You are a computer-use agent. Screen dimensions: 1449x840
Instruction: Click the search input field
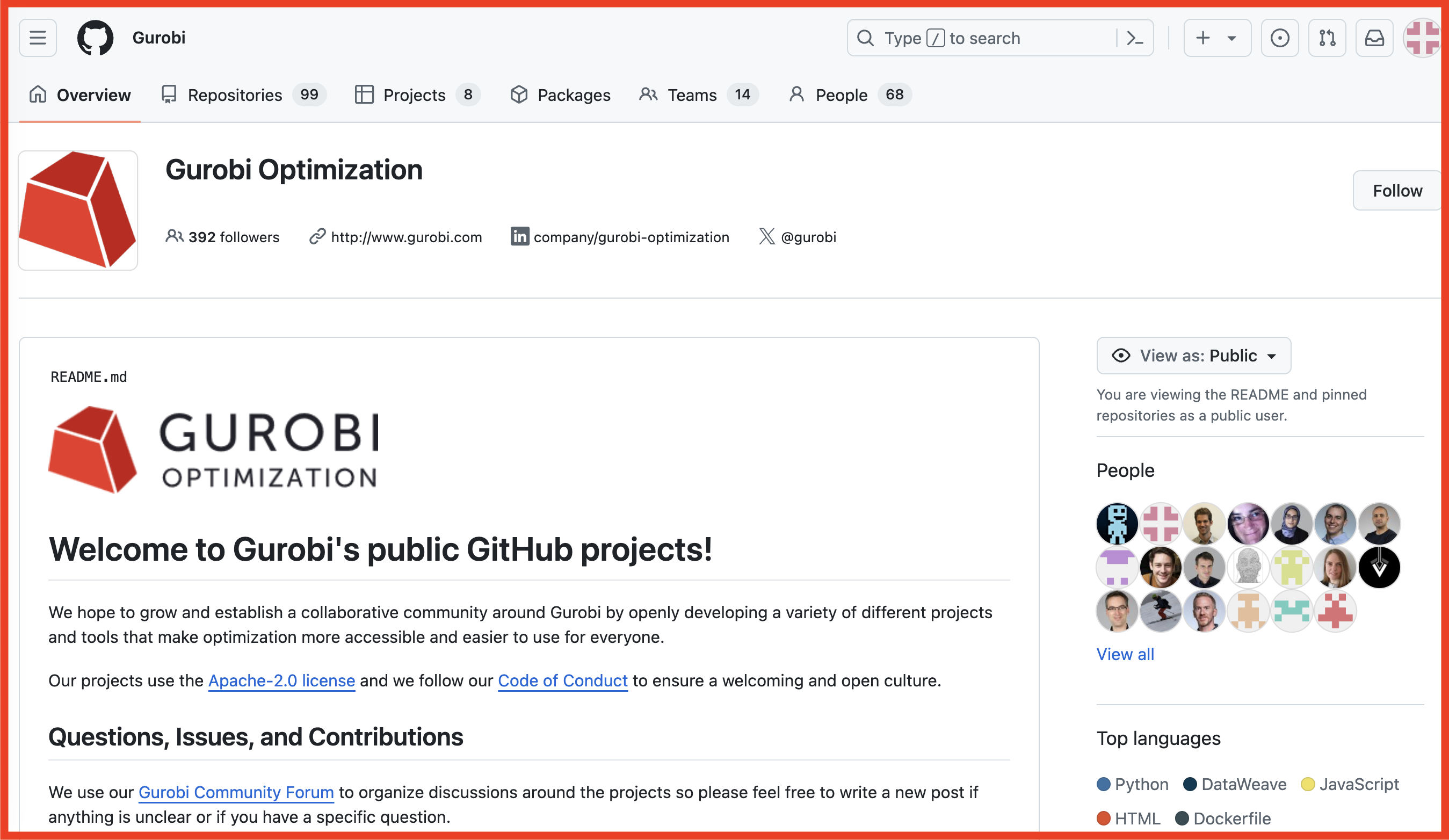coord(983,38)
